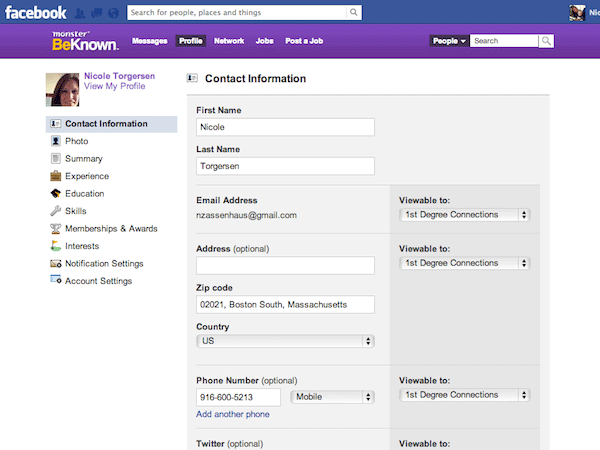Click the Zip code field
Viewport: 600px width, 450px height.
285,305
